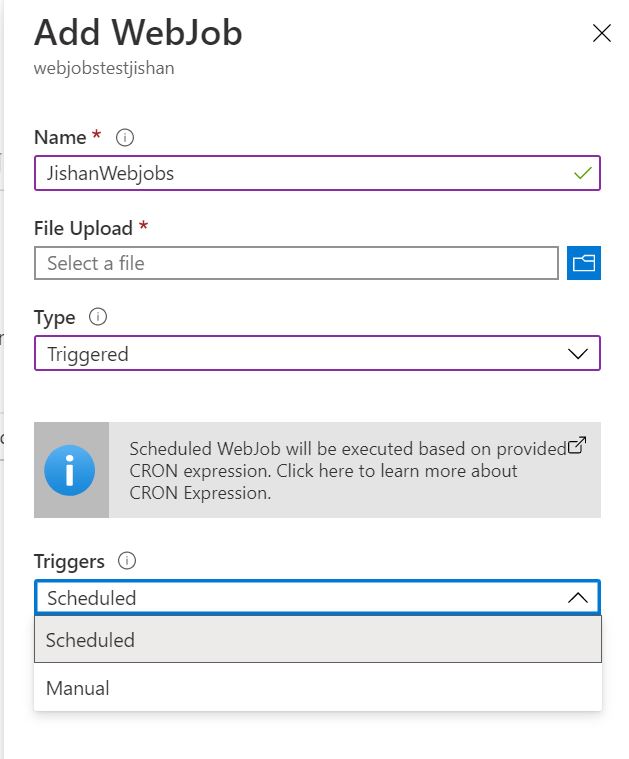Click the Triggers combo box showing Scheduled
The image size is (629, 759).
tap(317, 597)
